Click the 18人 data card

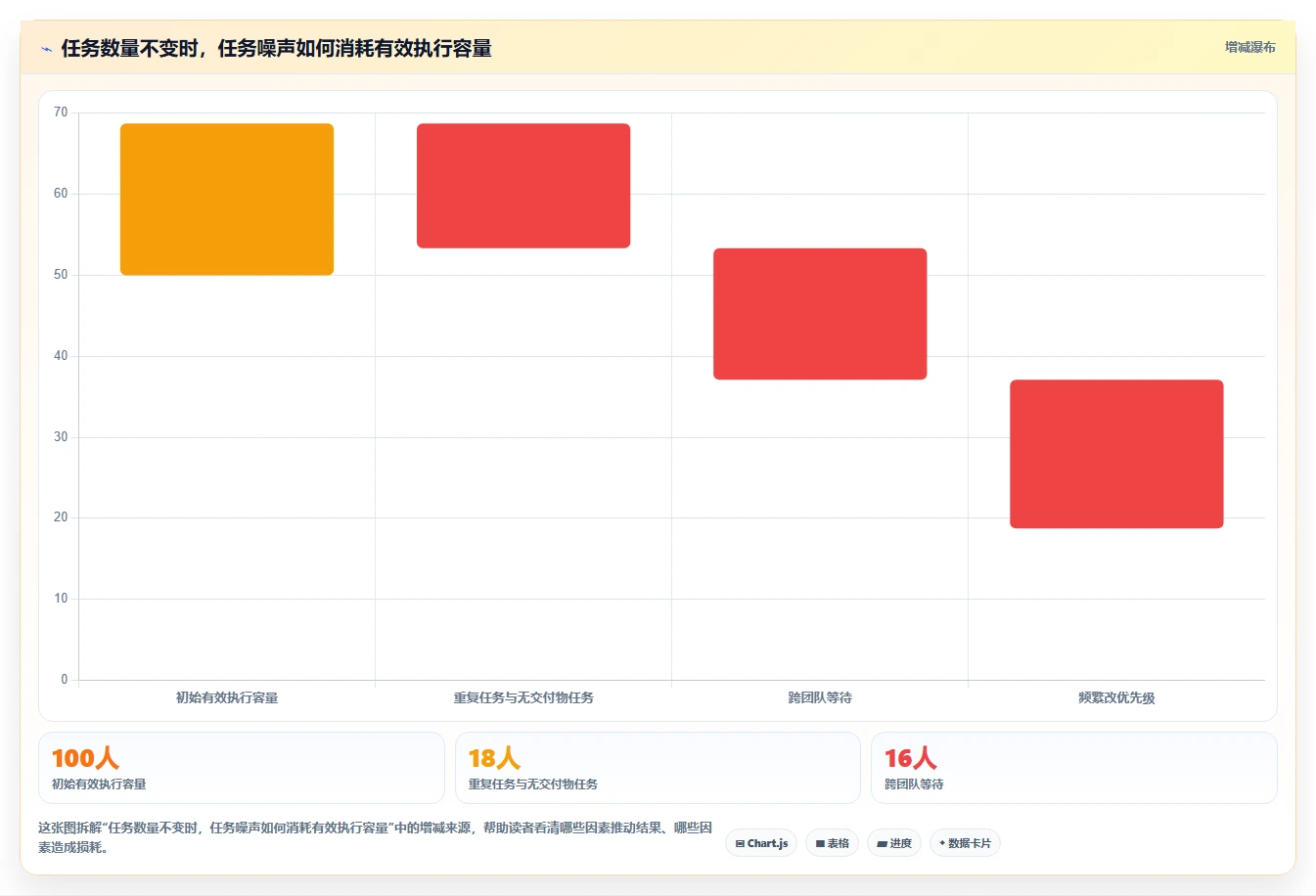point(658,768)
